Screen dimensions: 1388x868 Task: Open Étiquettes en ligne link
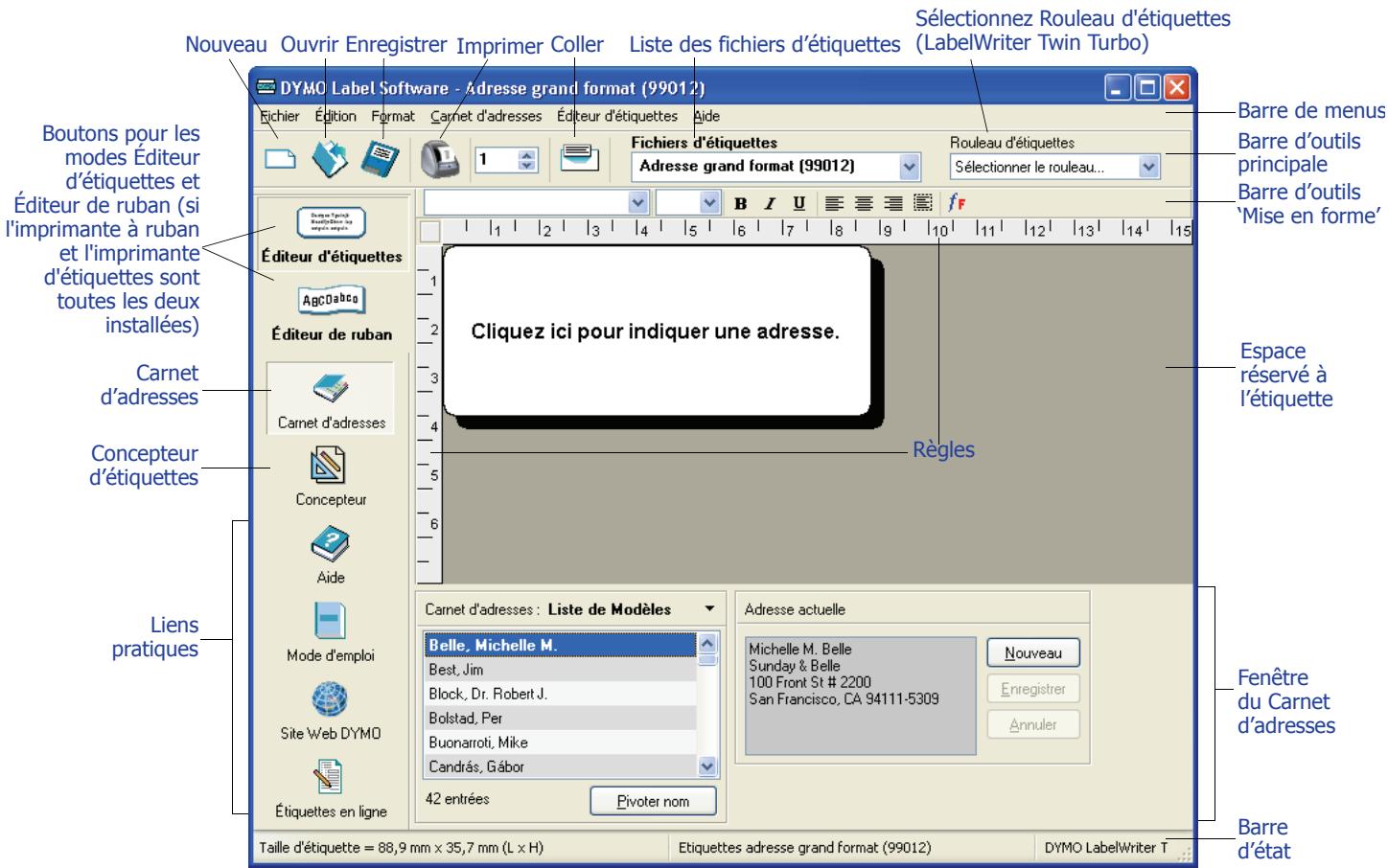pos(331,788)
